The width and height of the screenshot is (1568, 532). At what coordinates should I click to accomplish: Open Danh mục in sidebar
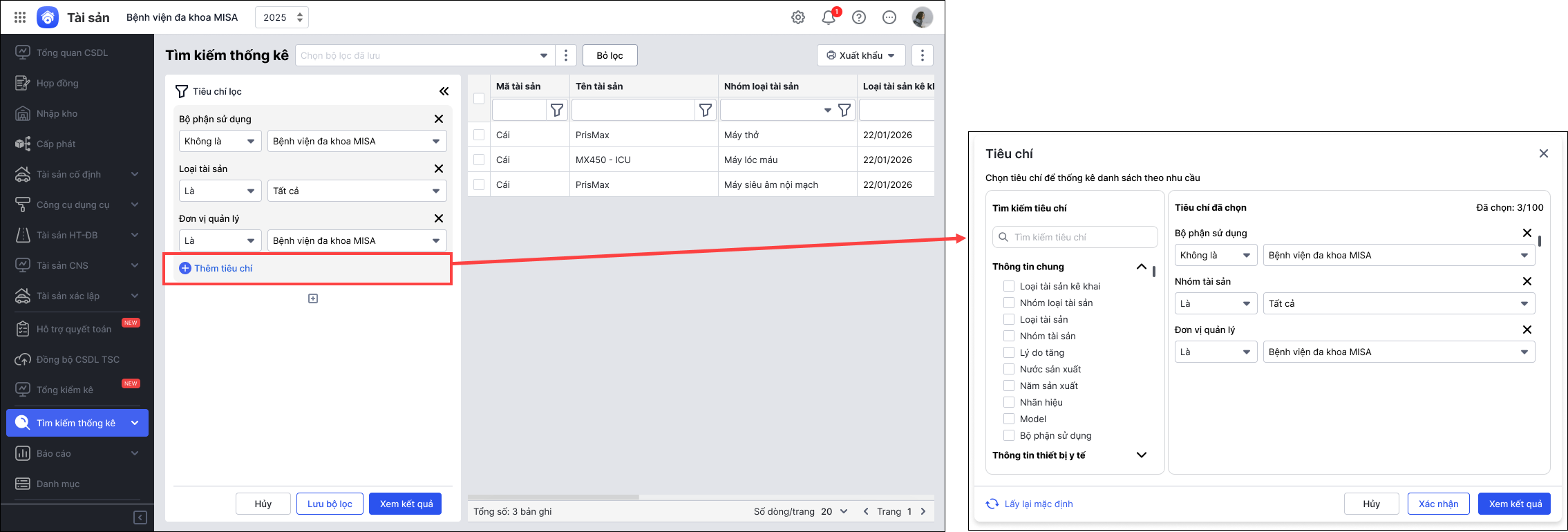77,484
